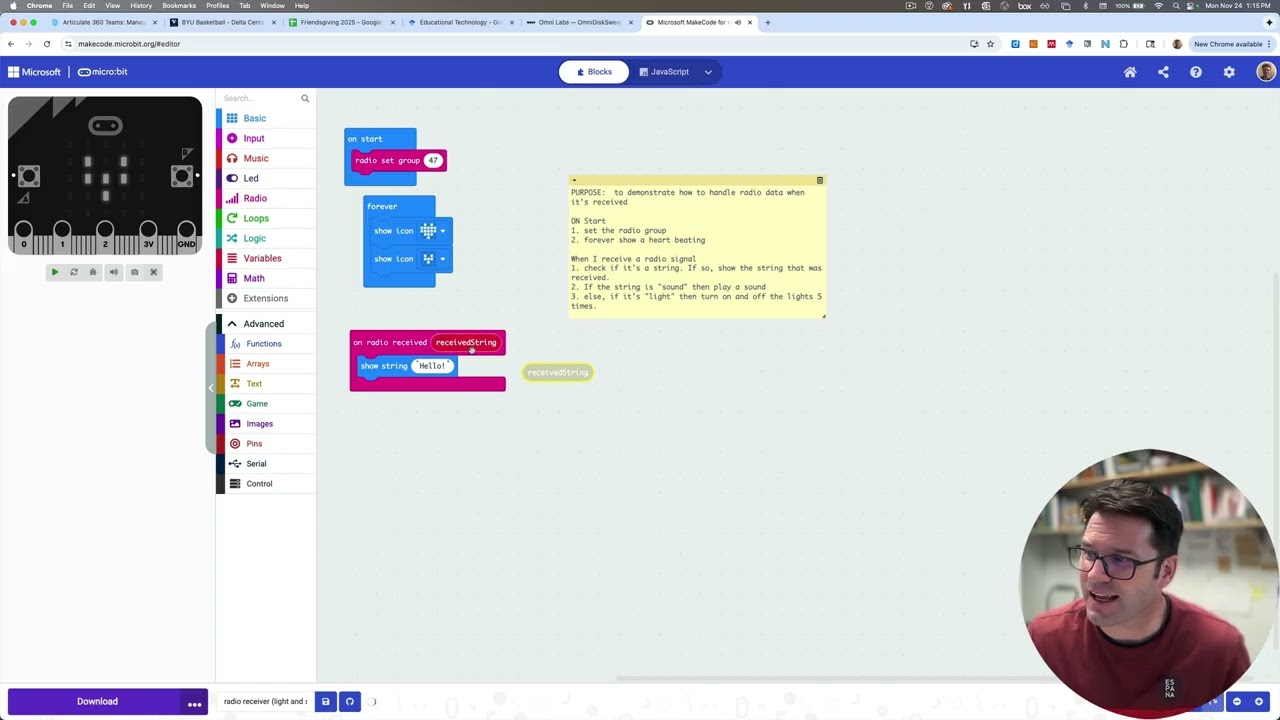The height and width of the screenshot is (720, 1280).
Task: Switch to BYU Basketball browser tab
Action: coord(222,22)
